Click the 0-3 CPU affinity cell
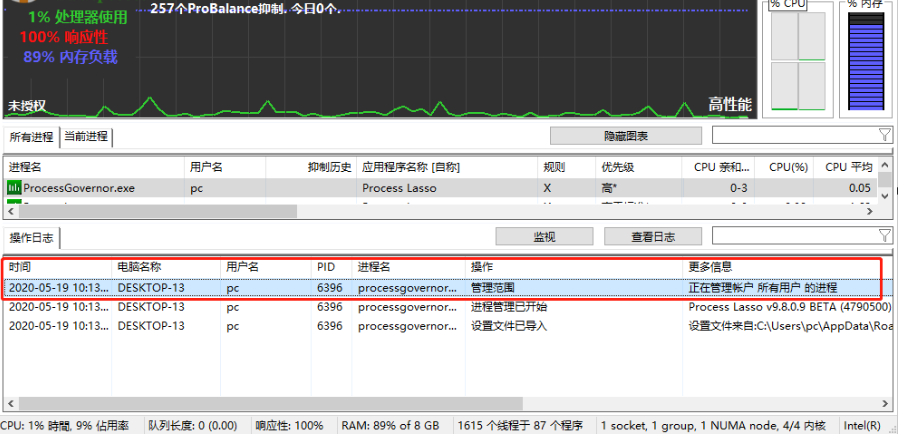 [739, 188]
